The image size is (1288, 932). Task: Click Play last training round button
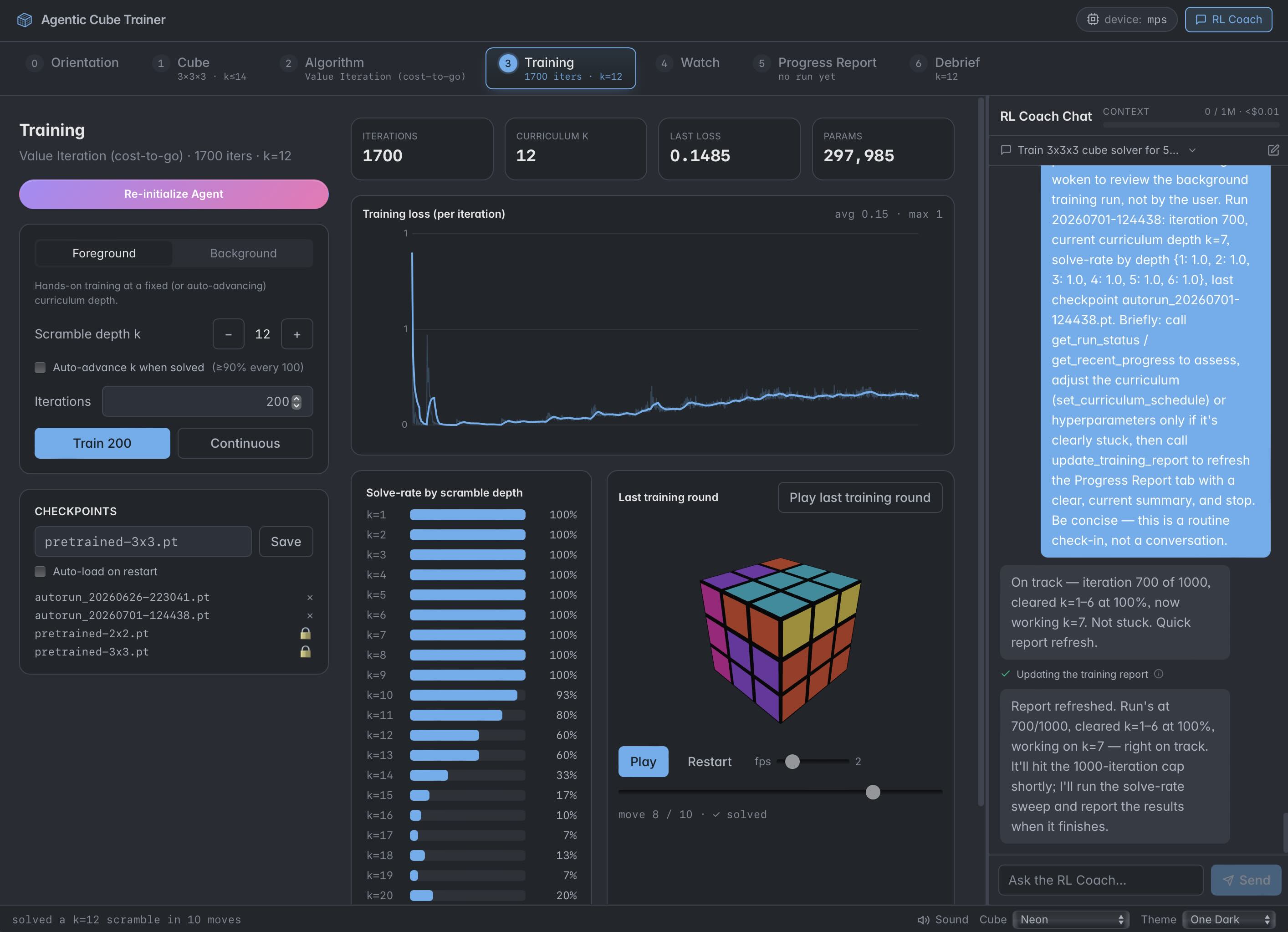(x=860, y=497)
